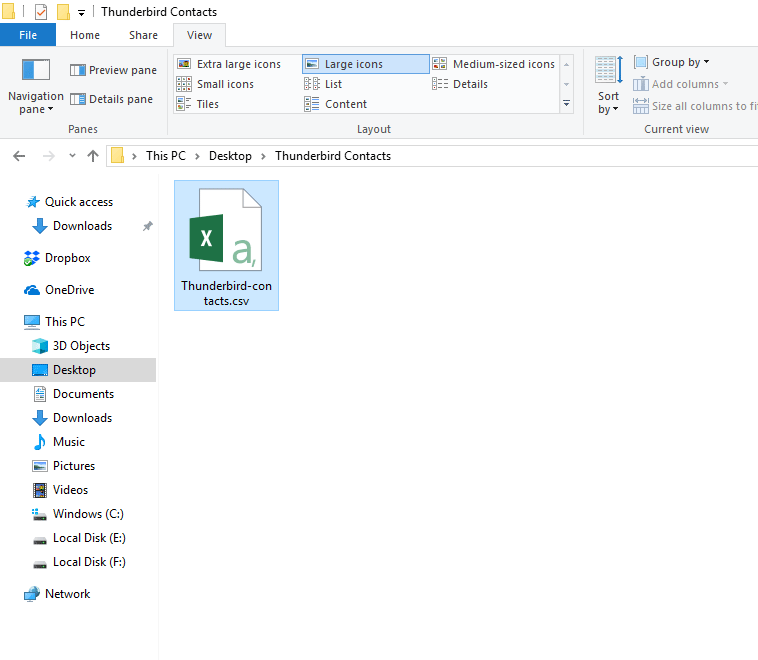Click the disabled Add columns option
This screenshot has height=660, width=758.
681,84
